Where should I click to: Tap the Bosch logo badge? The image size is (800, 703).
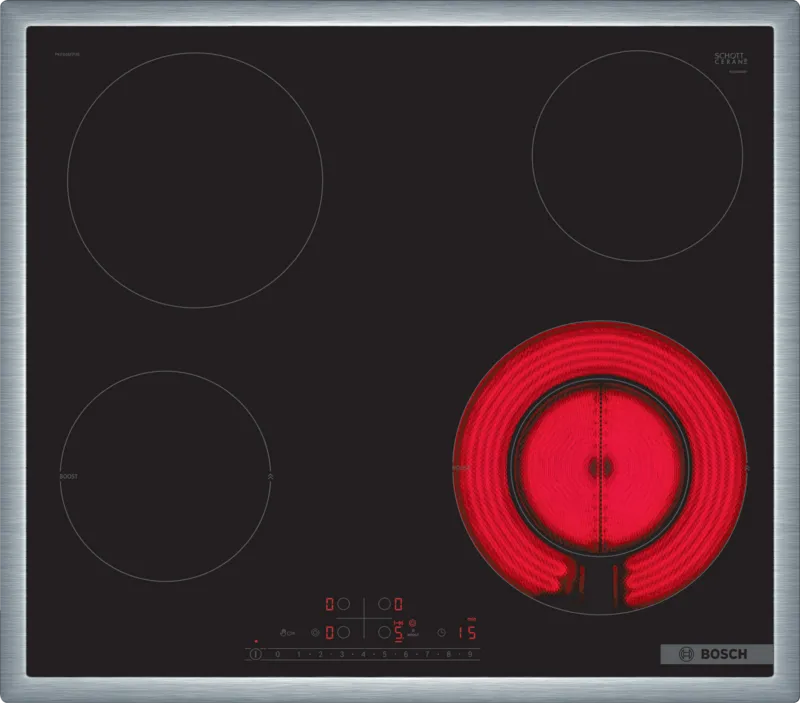(x=716, y=654)
